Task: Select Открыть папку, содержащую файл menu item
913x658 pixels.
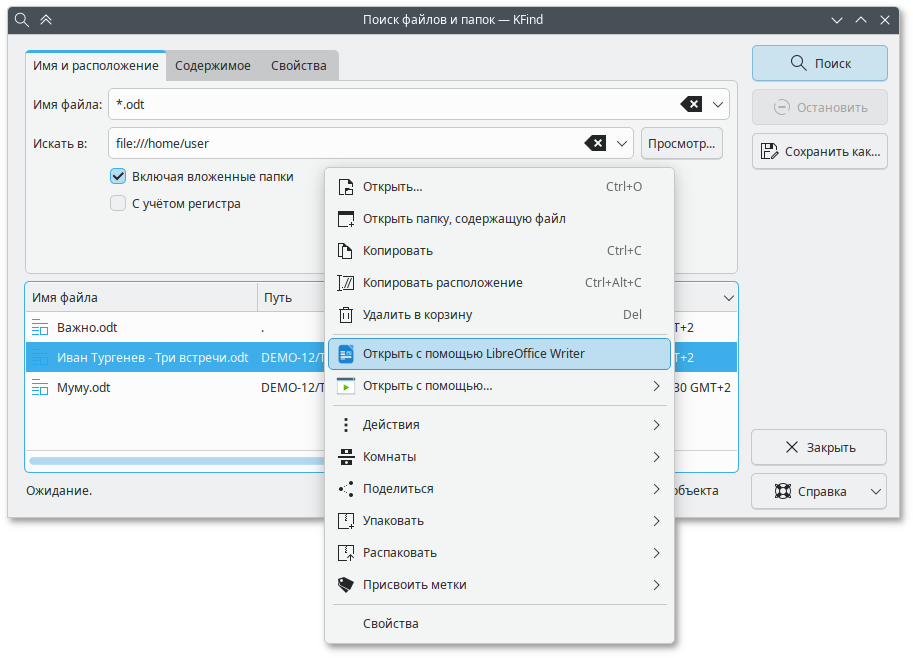Action: [463, 219]
